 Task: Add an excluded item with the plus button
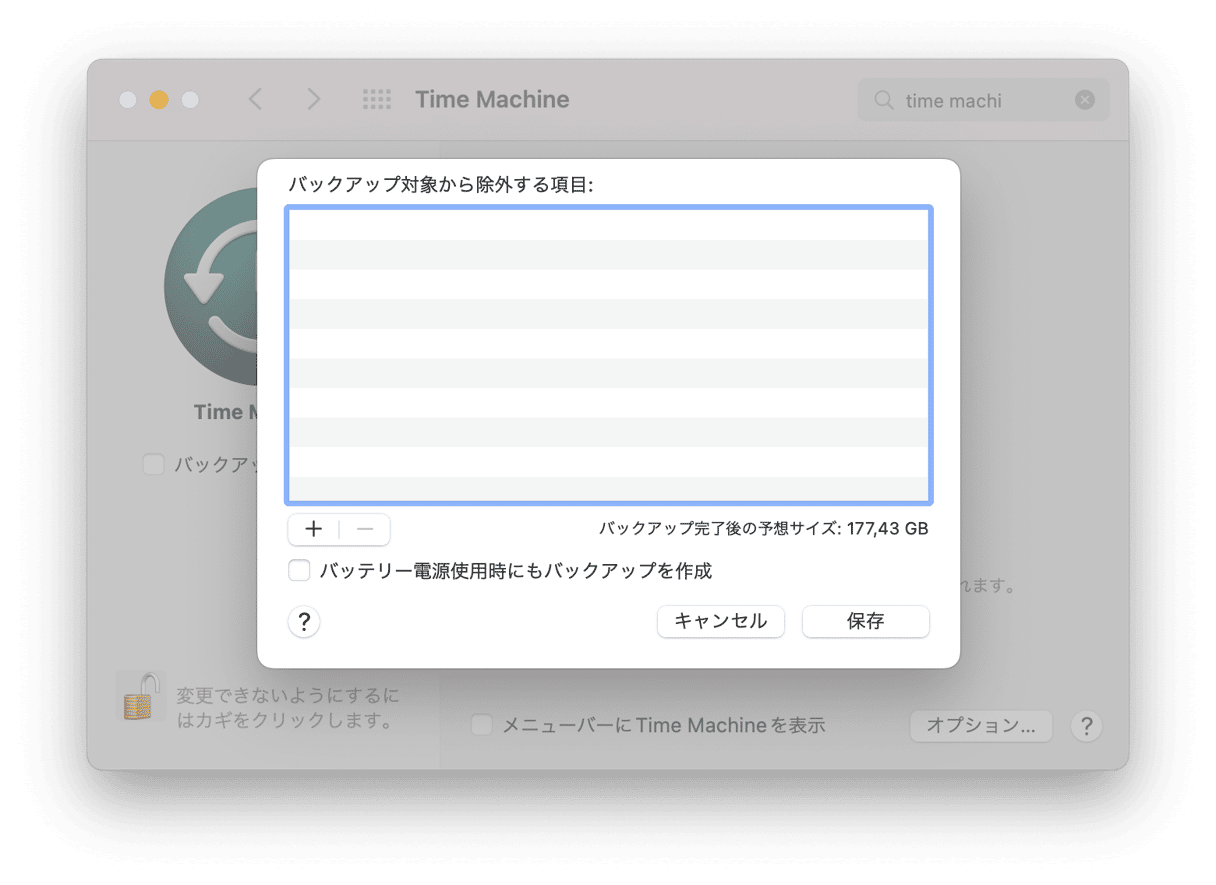pyautogui.click(x=313, y=529)
